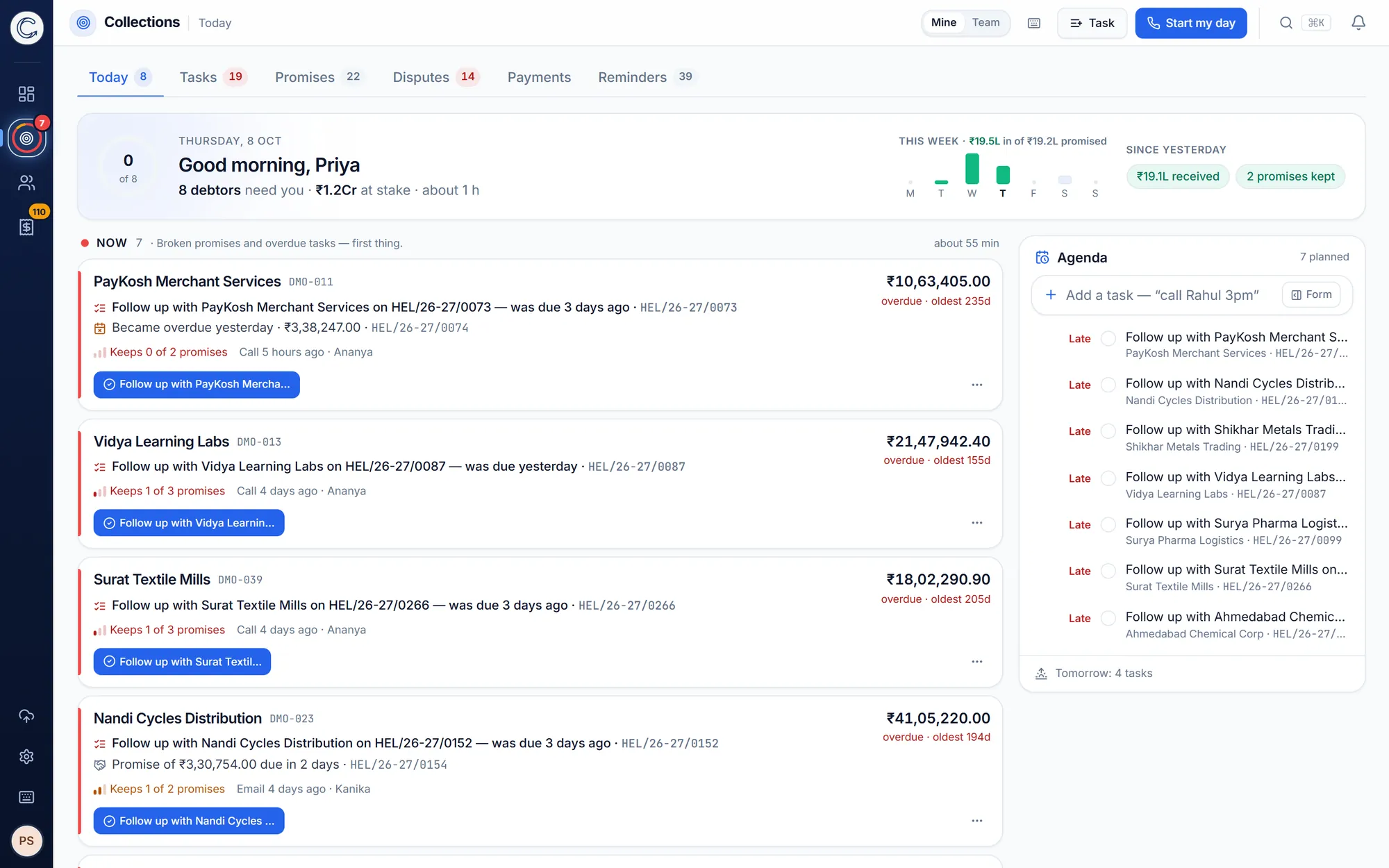Image resolution: width=1389 pixels, height=868 pixels.
Task: Open the PS user avatar
Action: tap(26, 841)
